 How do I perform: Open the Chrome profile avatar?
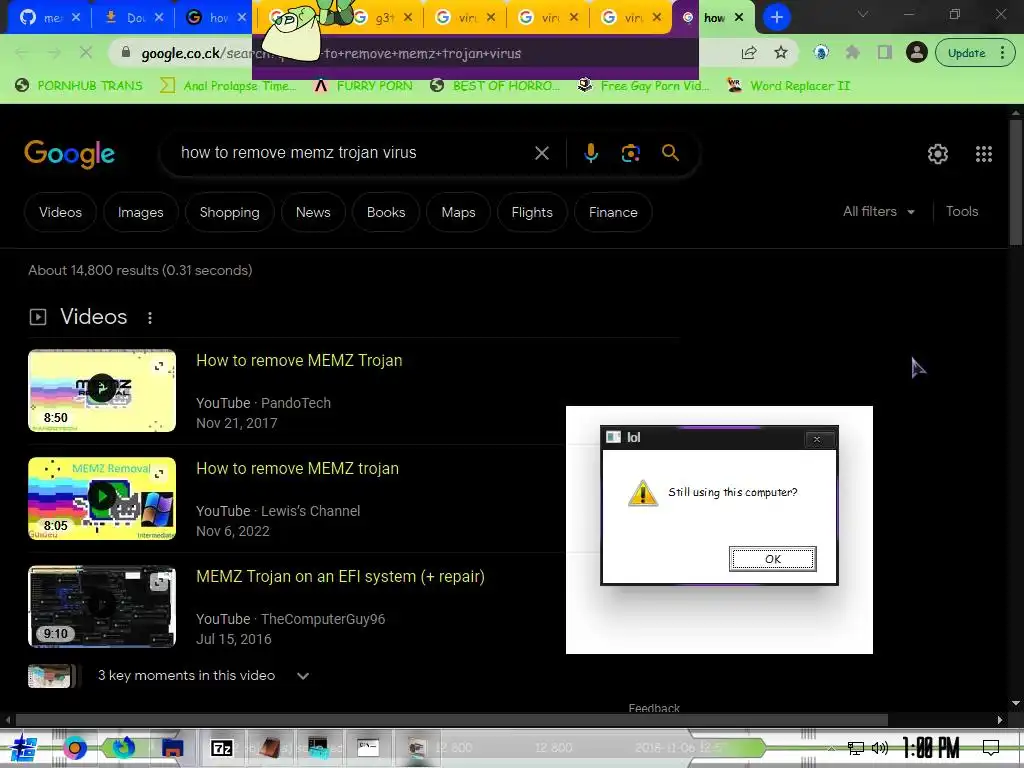pos(917,52)
